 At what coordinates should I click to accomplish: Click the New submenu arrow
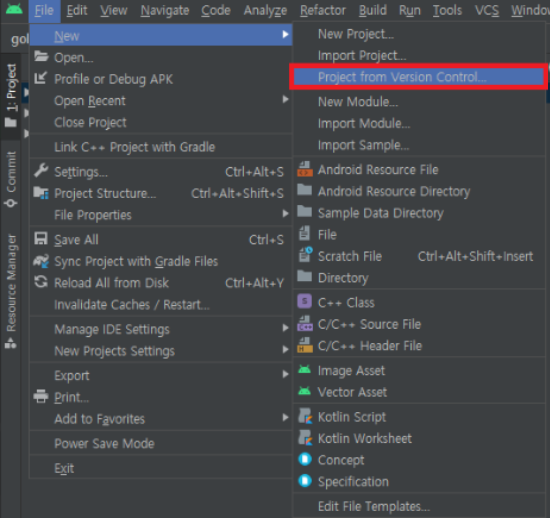tap(286, 34)
